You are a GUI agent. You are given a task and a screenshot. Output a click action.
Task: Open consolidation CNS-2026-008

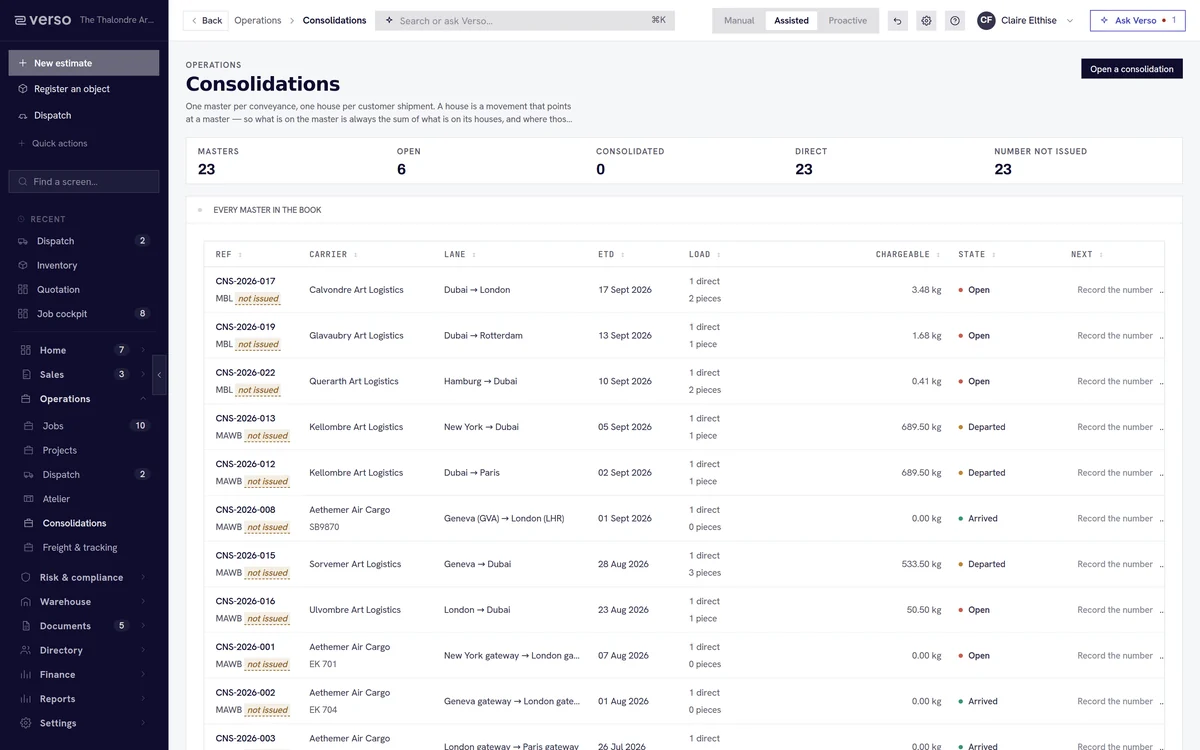(x=245, y=510)
